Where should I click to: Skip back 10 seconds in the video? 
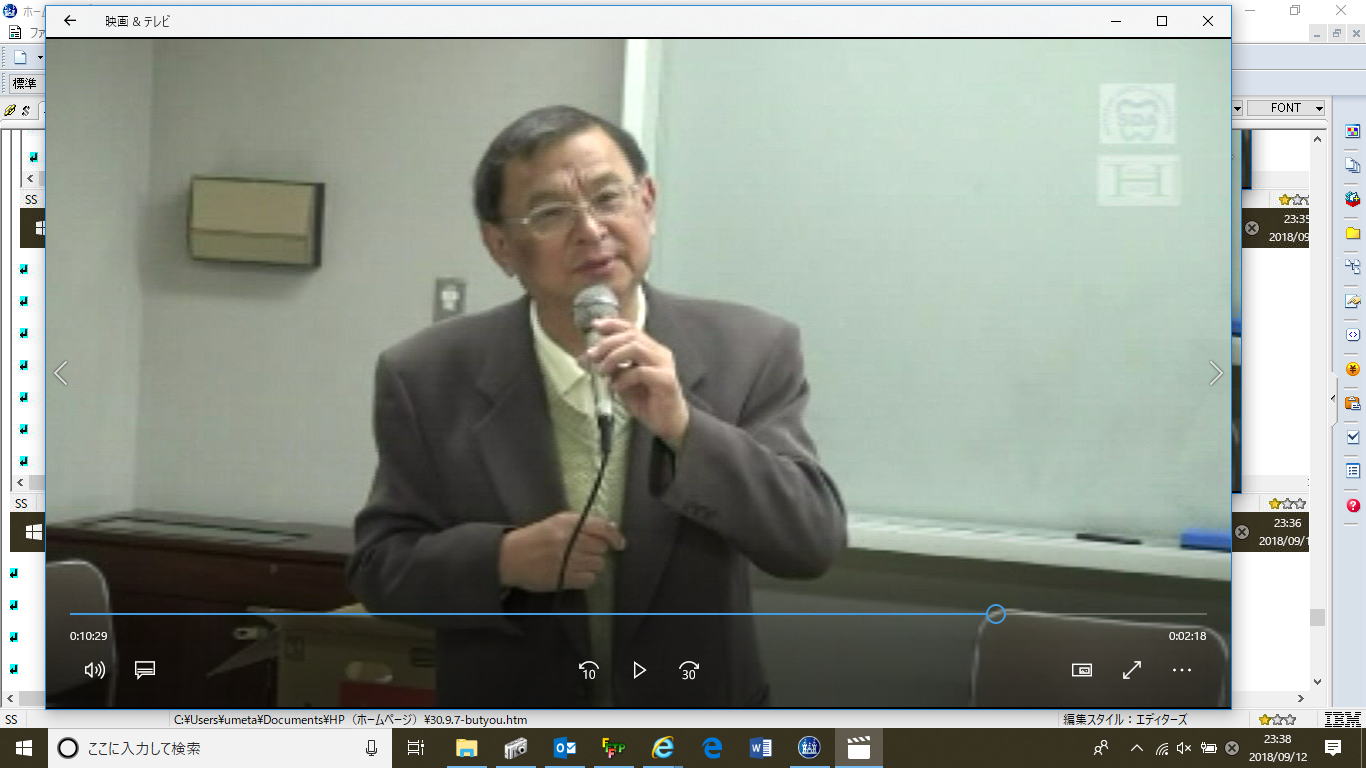(x=589, y=670)
